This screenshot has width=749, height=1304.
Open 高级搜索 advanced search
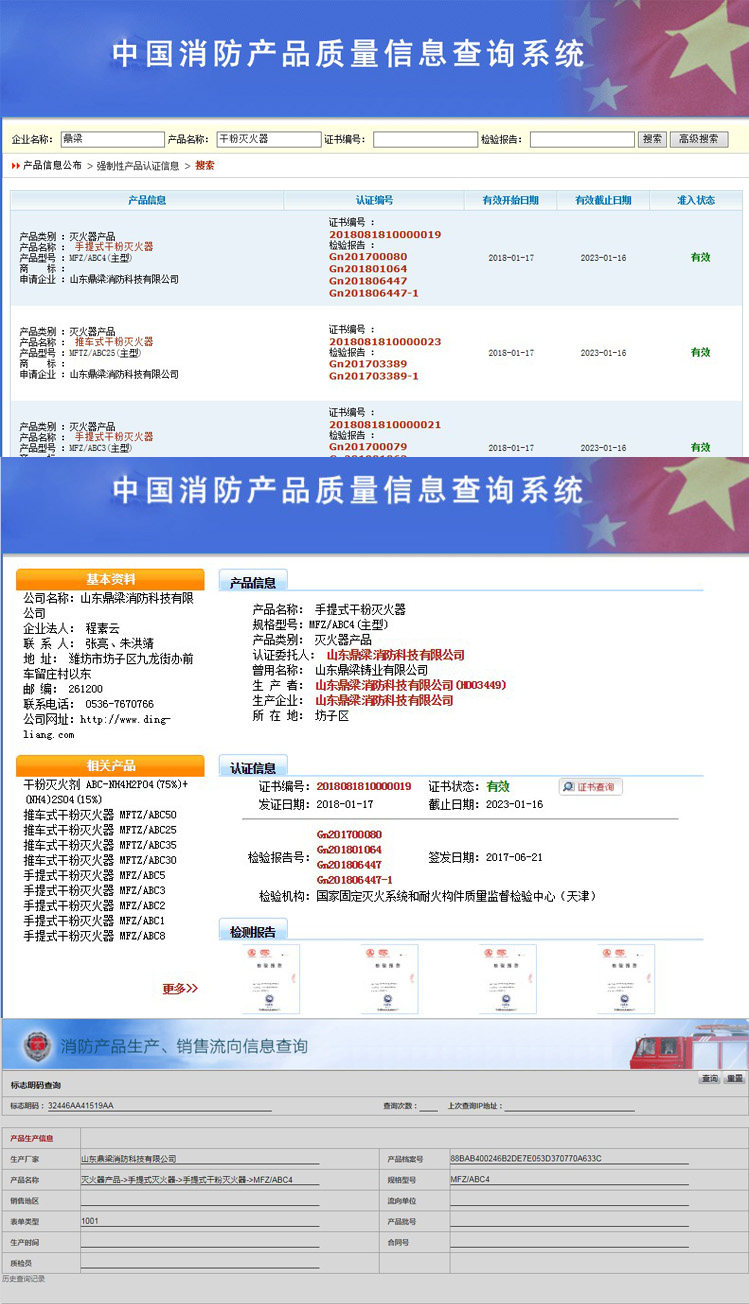[698, 139]
